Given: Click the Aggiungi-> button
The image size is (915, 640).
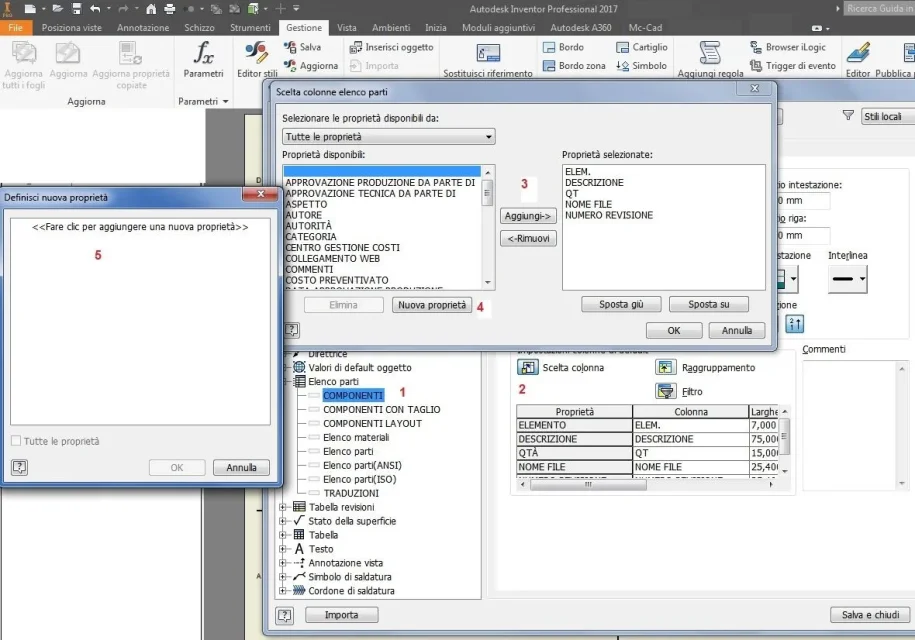Looking at the screenshot, I should pos(528,216).
